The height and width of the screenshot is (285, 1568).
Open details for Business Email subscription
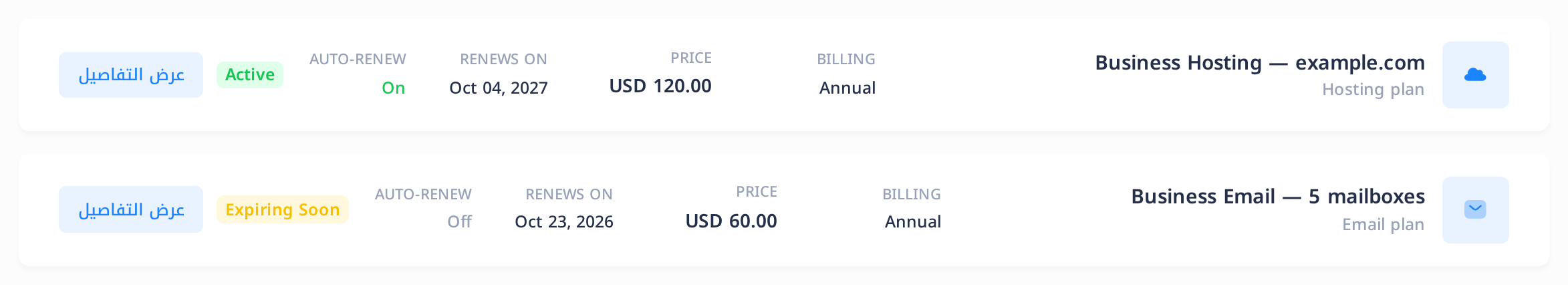coord(131,209)
